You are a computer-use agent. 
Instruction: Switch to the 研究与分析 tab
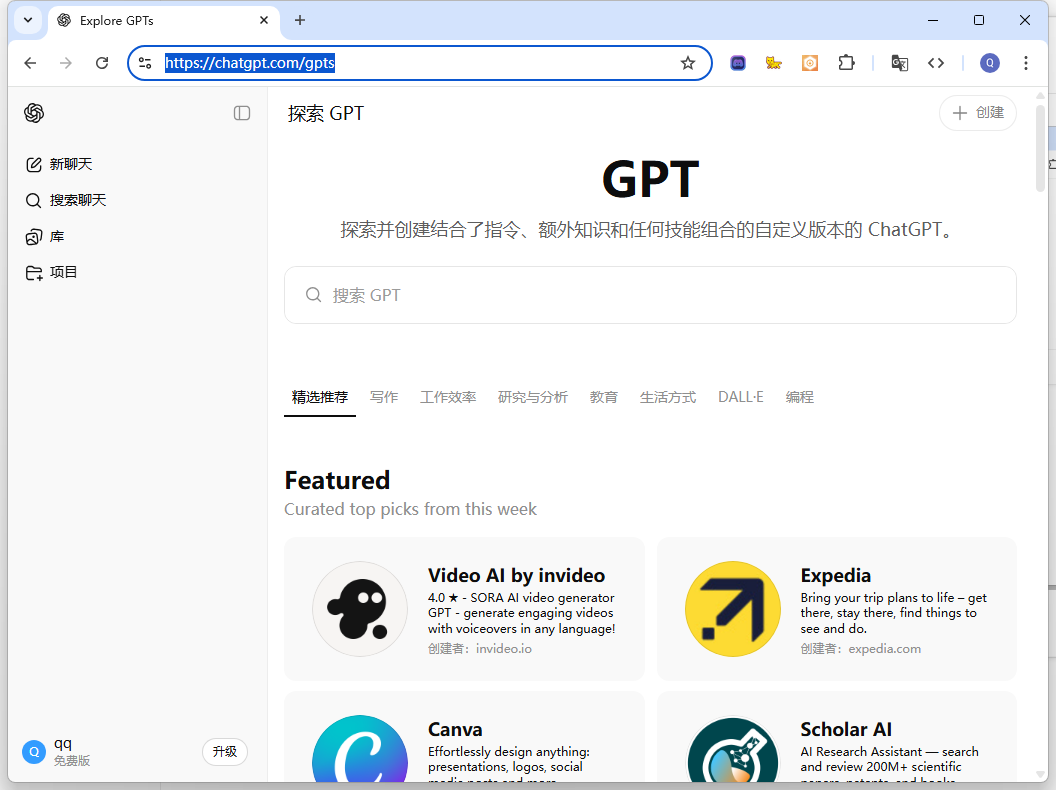click(x=533, y=397)
